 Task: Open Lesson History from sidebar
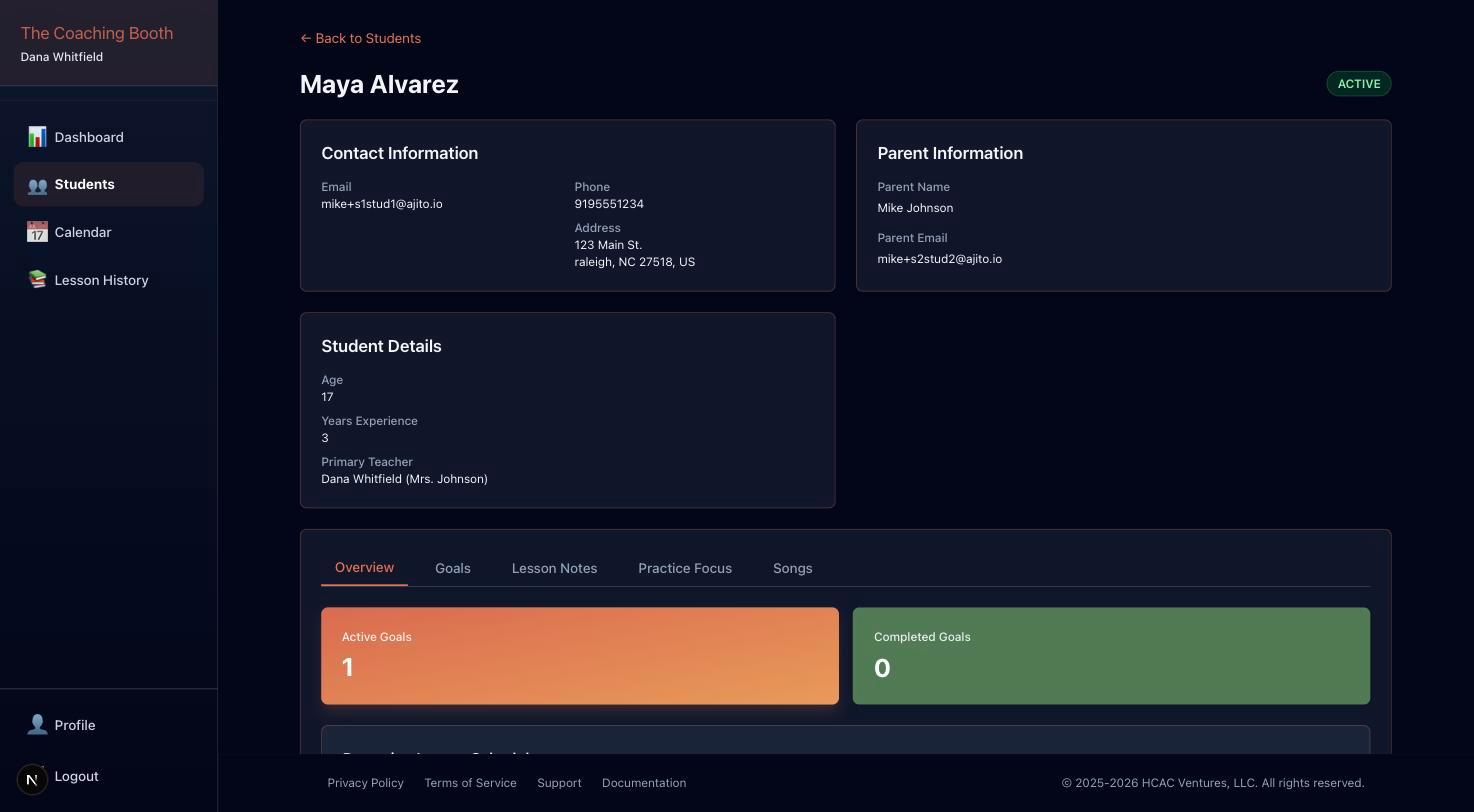[x=109, y=280]
